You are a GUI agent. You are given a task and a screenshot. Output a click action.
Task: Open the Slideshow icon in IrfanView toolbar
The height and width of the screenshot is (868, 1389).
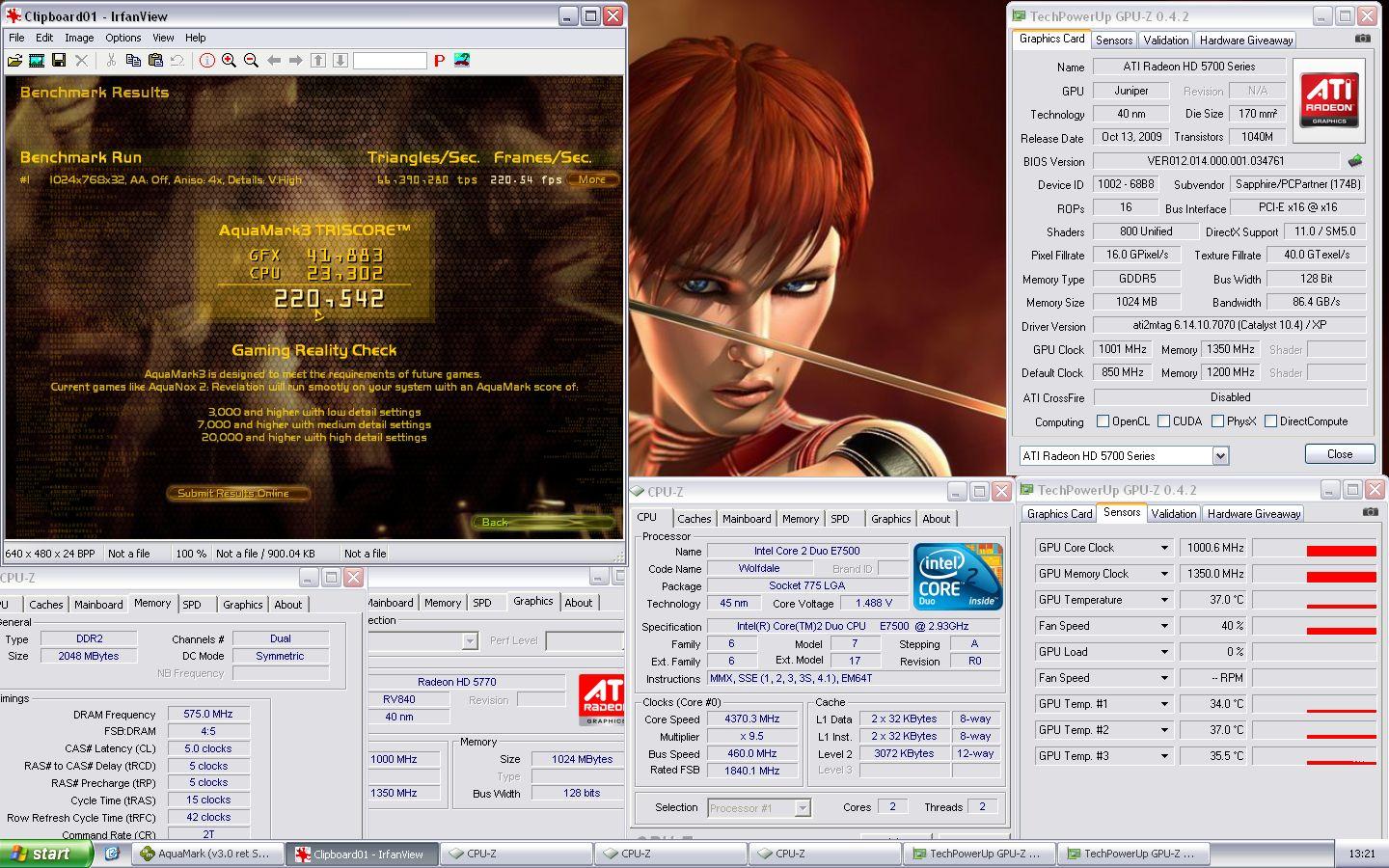(x=37, y=60)
